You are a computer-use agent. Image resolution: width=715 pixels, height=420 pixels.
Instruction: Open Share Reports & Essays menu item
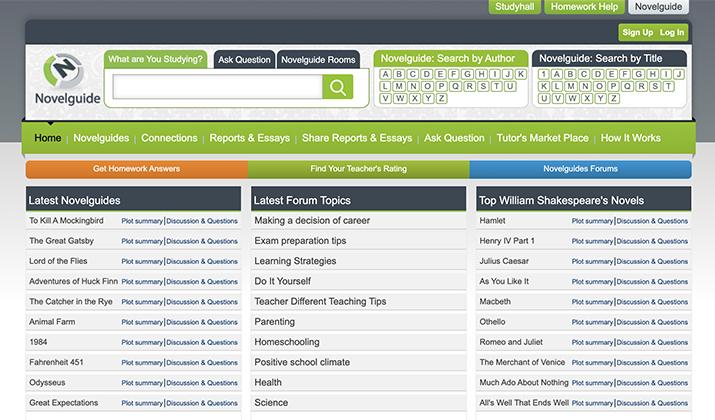tap(357, 138)
